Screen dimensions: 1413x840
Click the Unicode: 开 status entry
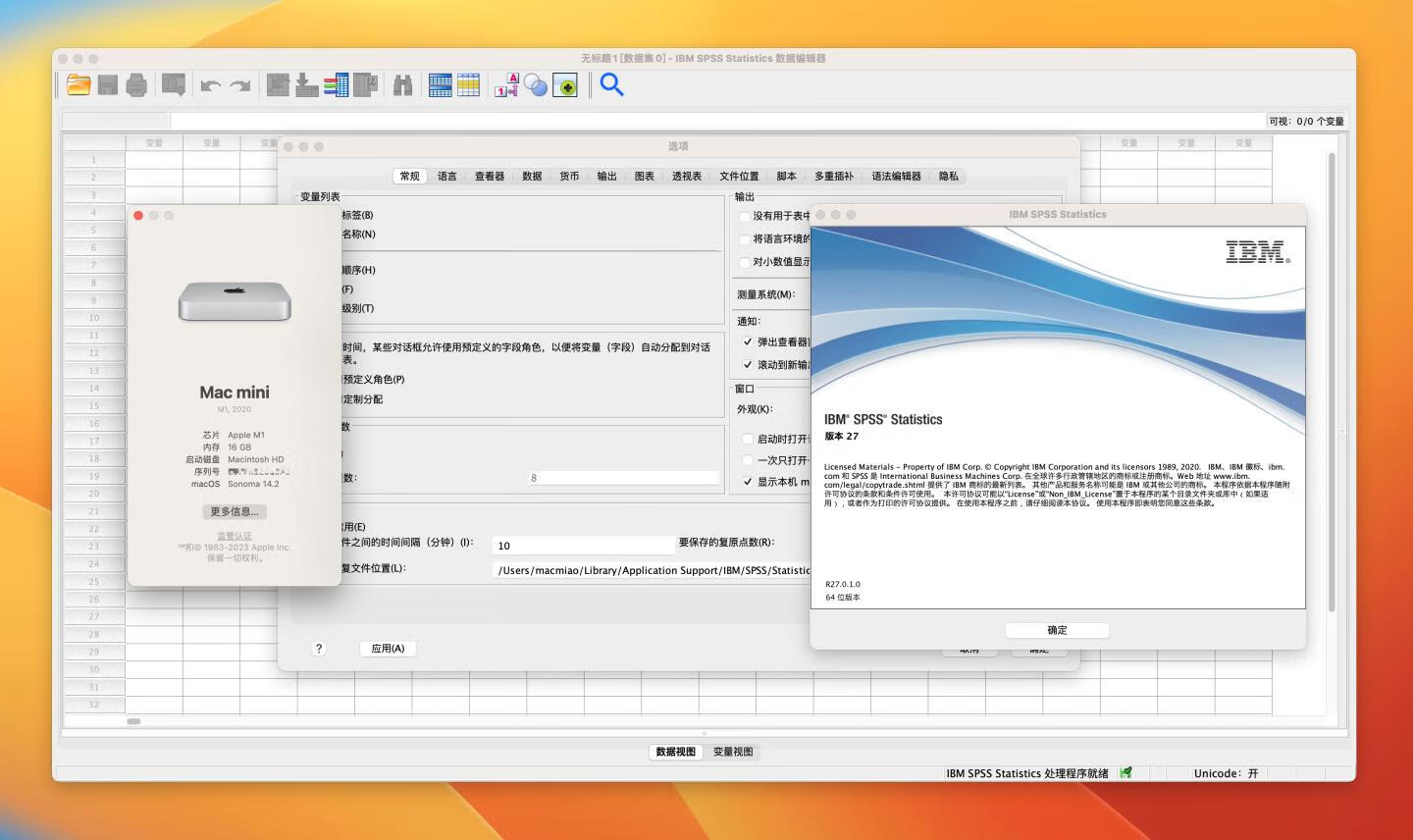[1226, 773]
